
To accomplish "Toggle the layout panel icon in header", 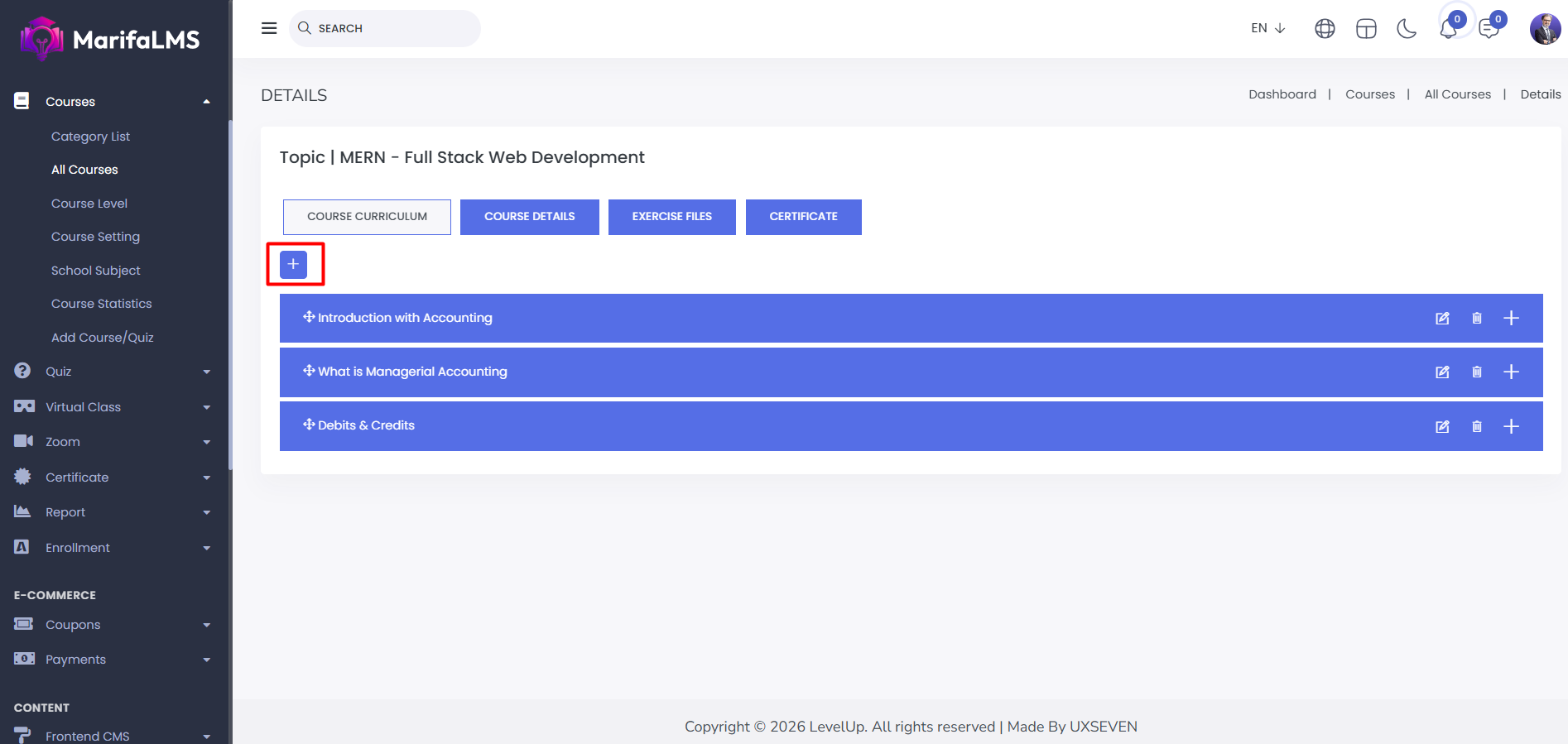I will click(1366, 29).
